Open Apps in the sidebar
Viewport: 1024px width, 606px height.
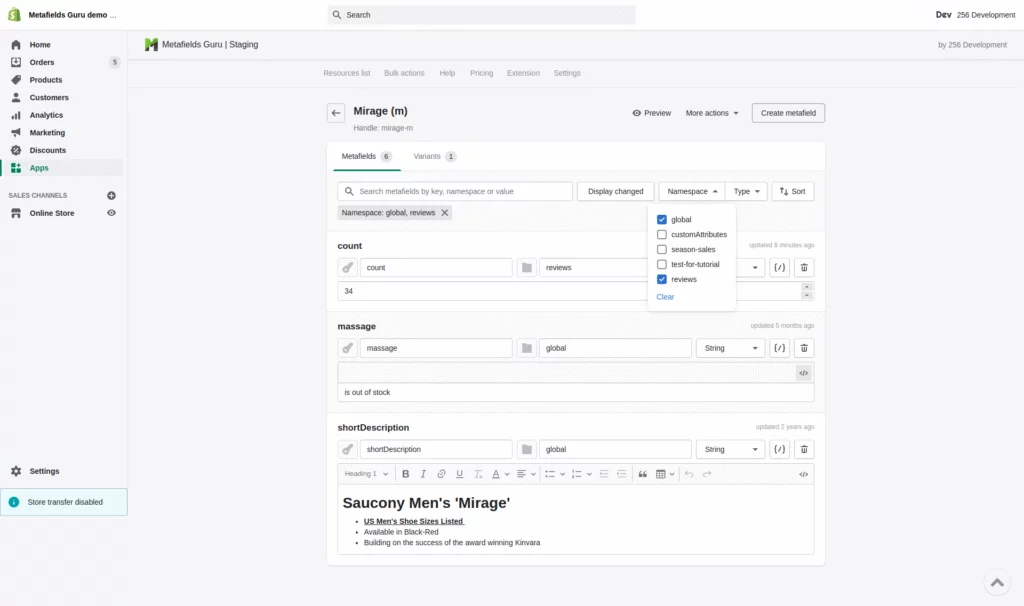pos(39,168)
